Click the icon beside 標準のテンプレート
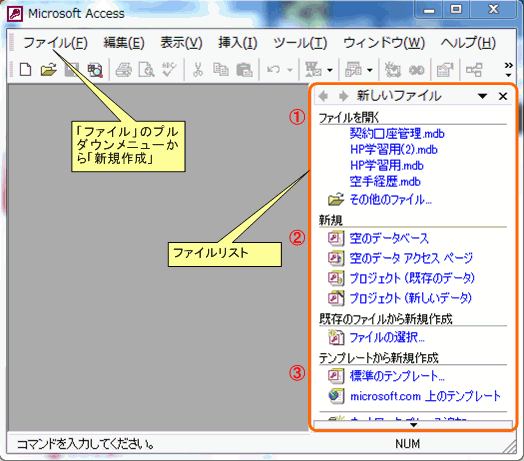524x461 pixels. point(336,376)
